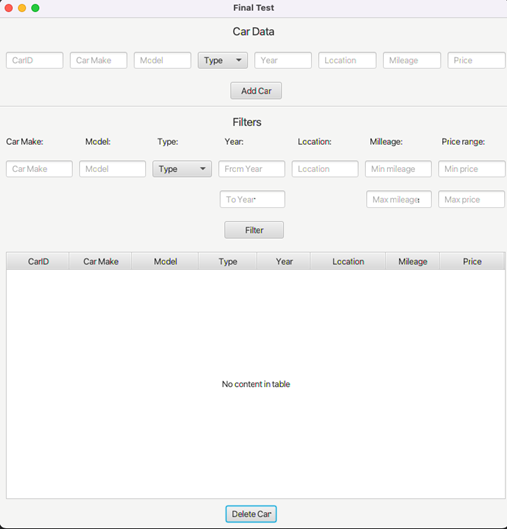Select the Min mileage filter field
507x529 pixels.
click(x=398, y=169)
